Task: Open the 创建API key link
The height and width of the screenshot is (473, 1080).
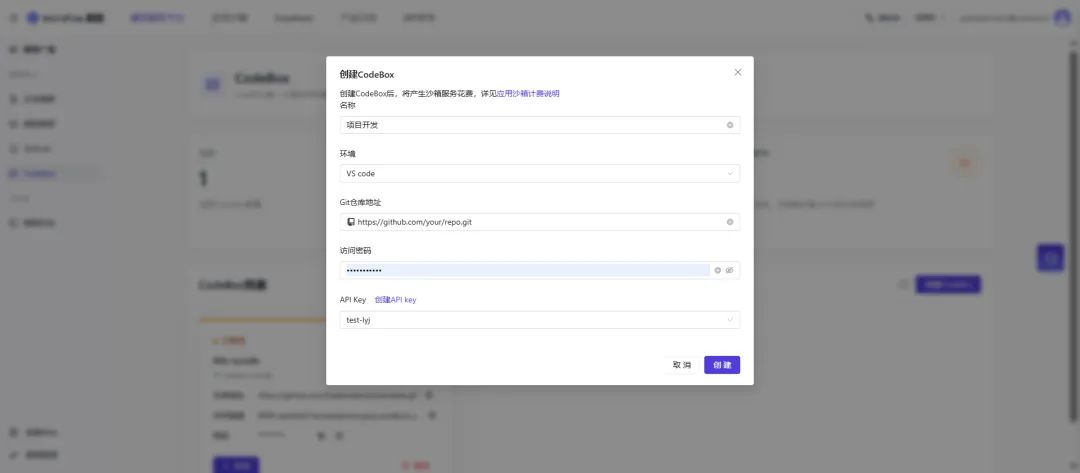Action: tap(395, 299)
